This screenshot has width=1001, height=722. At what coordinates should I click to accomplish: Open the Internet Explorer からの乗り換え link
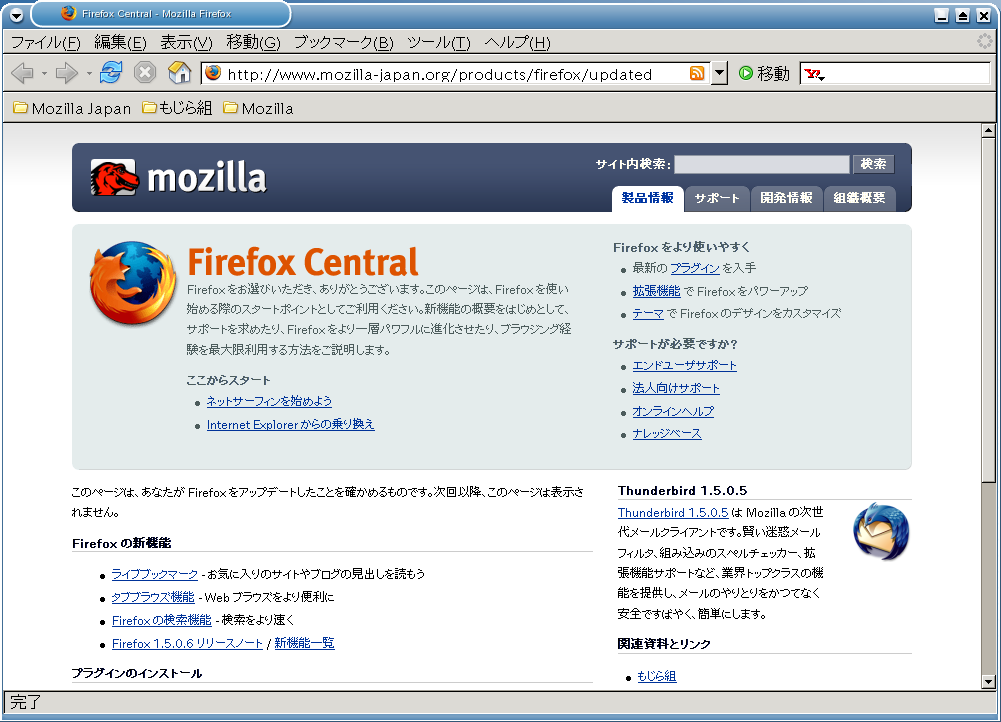point(290,425)
